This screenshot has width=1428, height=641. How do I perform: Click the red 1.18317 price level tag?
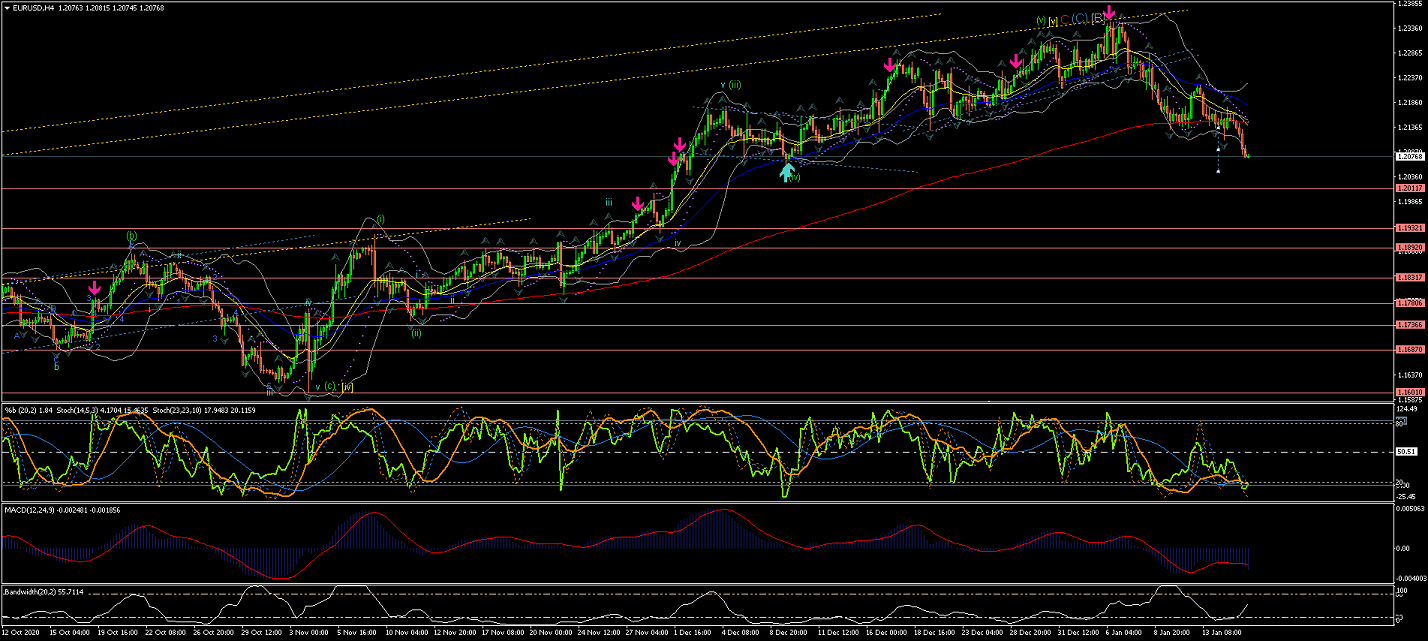pyautogui.click(x=1410, y=278)
